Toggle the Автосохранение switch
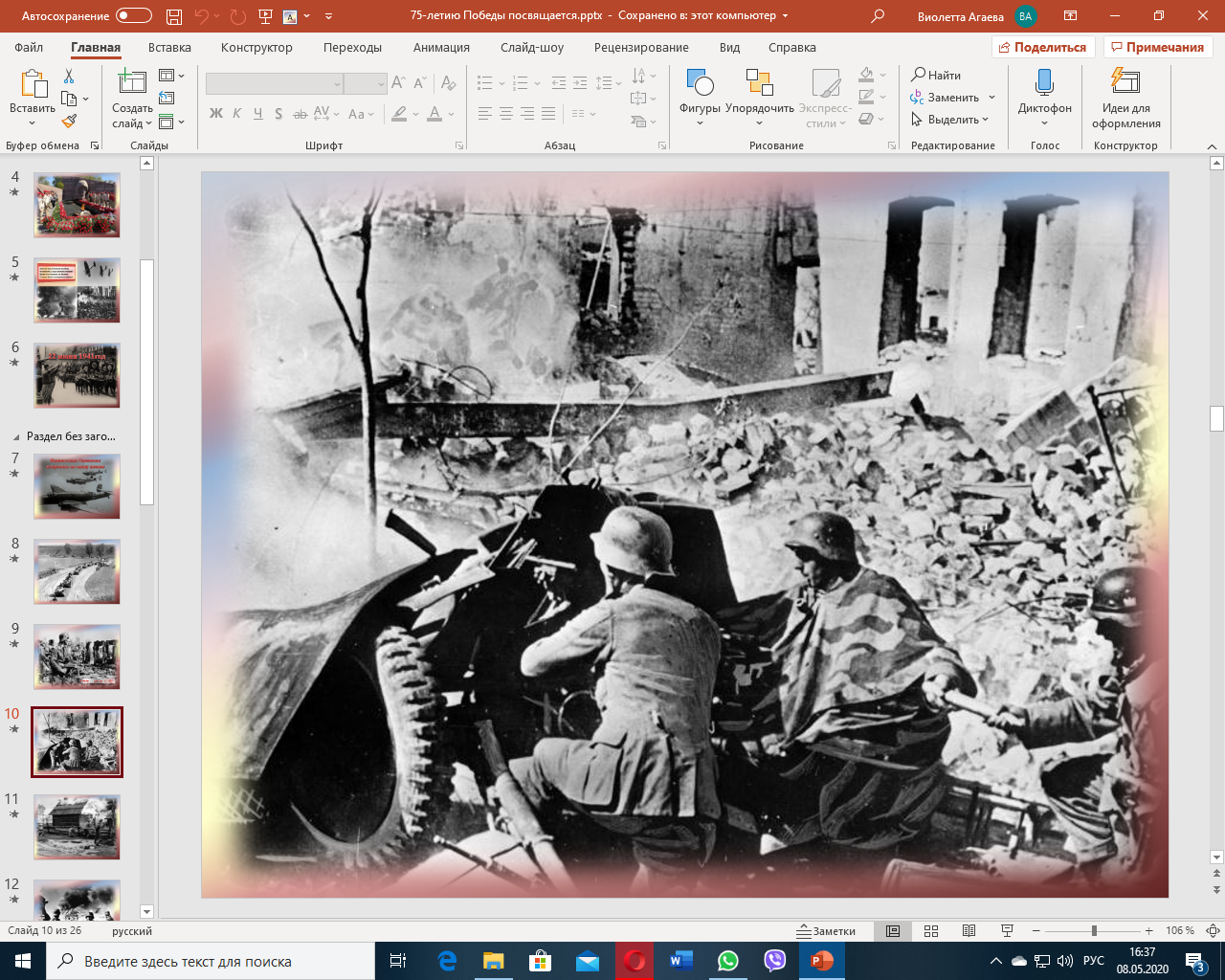This screenshot has height=980, width=1225. tap(133, 16)
